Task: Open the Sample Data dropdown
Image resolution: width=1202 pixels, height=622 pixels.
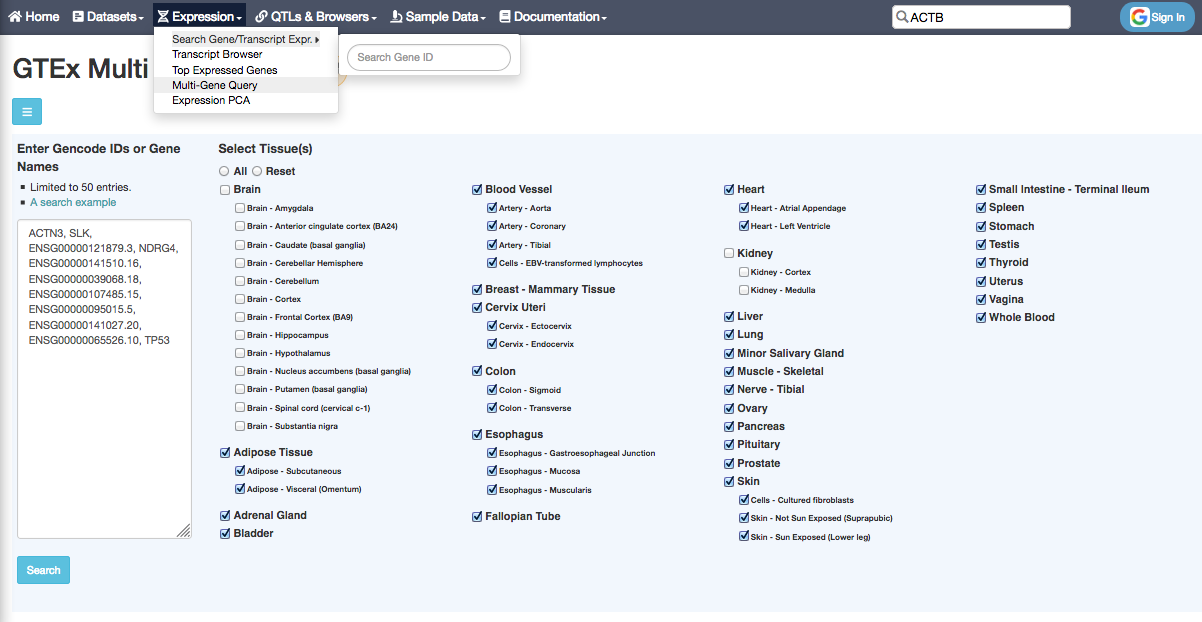Action: coord(437,17)
